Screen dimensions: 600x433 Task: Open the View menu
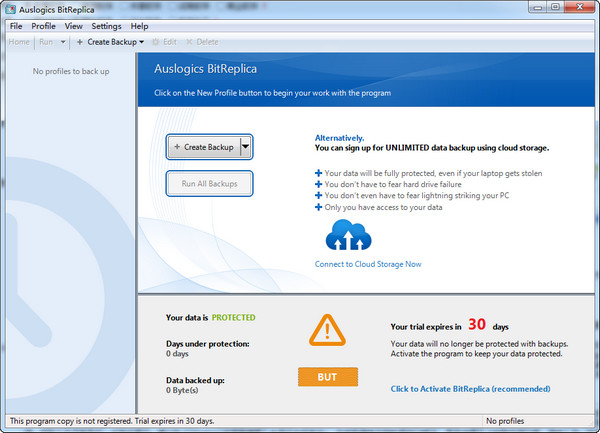pyautogui.click(x=73, y=26)
